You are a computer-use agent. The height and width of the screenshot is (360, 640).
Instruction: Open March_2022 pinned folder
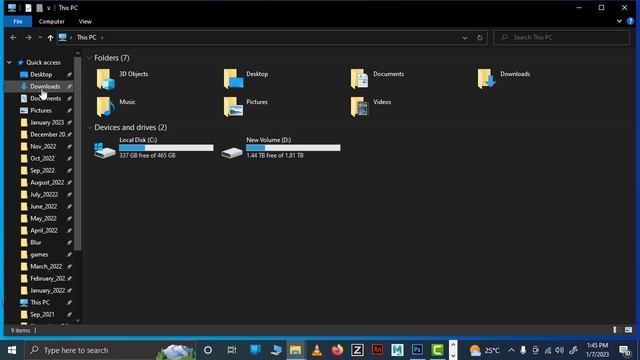coord(45,267)
